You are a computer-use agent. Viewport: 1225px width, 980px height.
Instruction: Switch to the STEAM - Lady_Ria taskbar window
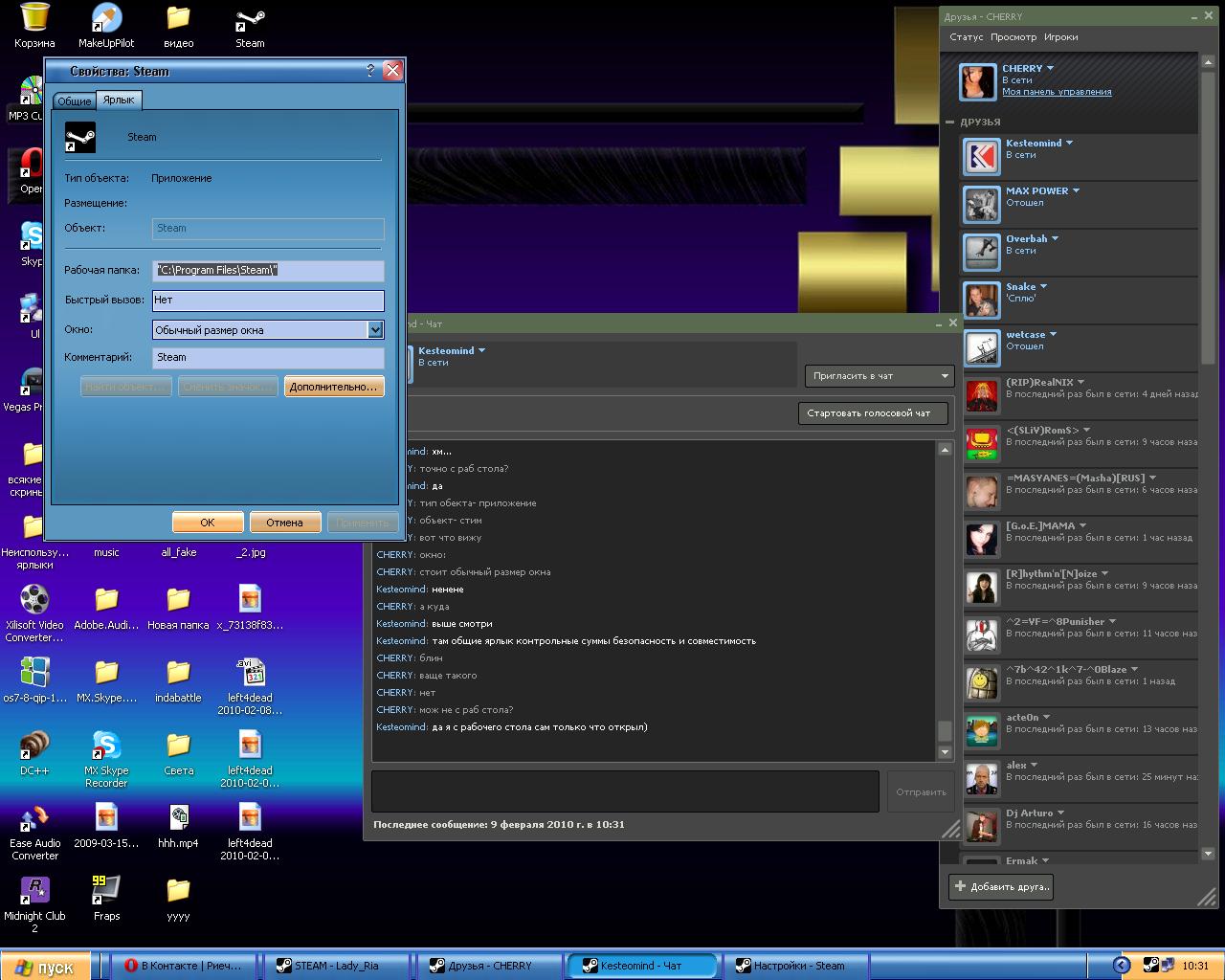click(x=336, y=966)
